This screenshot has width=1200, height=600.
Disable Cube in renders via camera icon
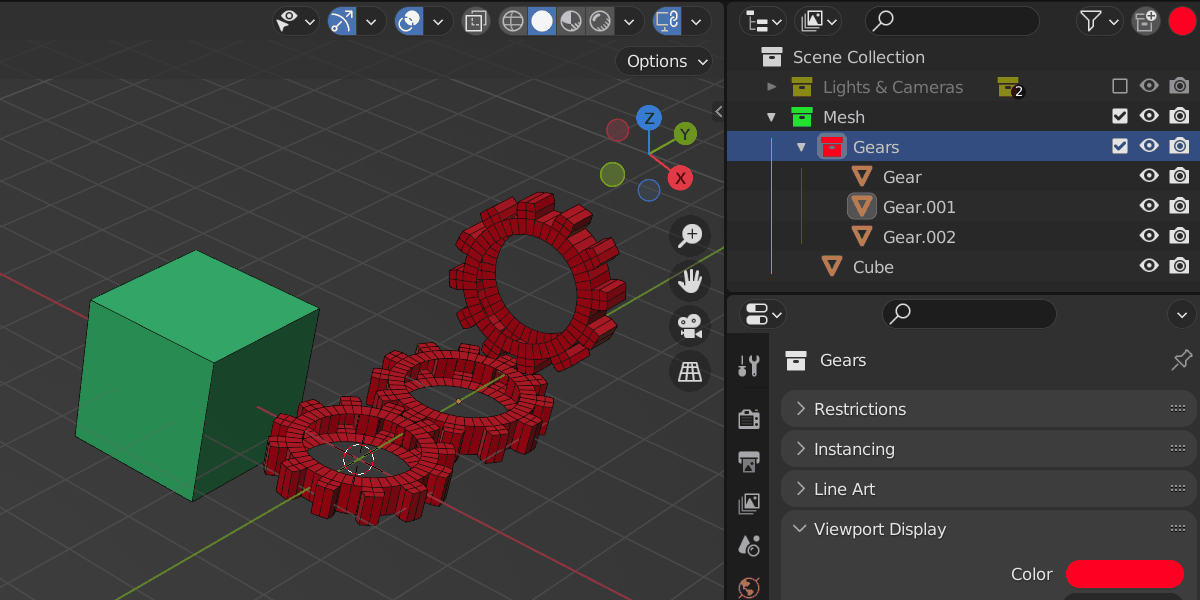1180,267
